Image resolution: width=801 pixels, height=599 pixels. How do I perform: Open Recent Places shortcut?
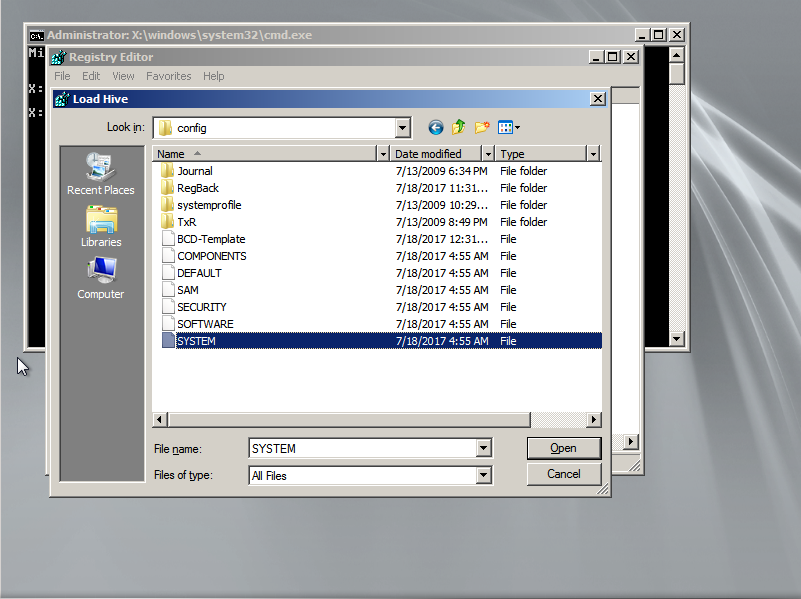pyautogui.click(x=101, y=174)
